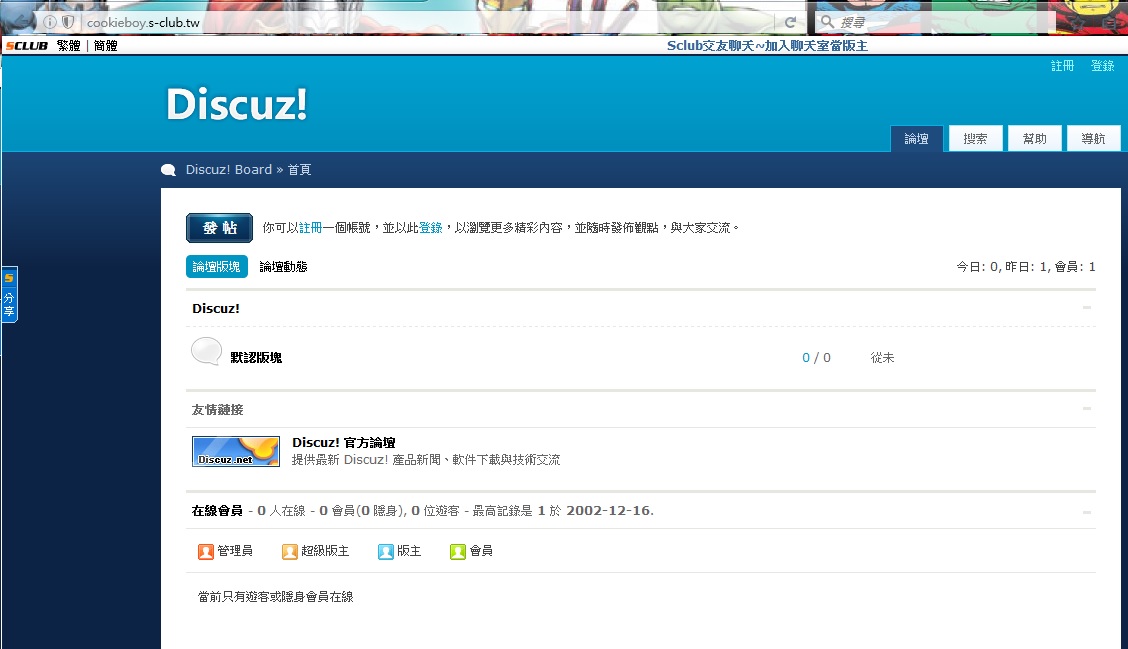Click the 2002-12-16 record date
Screen dimensions: 1128x649
coord(610,511)
